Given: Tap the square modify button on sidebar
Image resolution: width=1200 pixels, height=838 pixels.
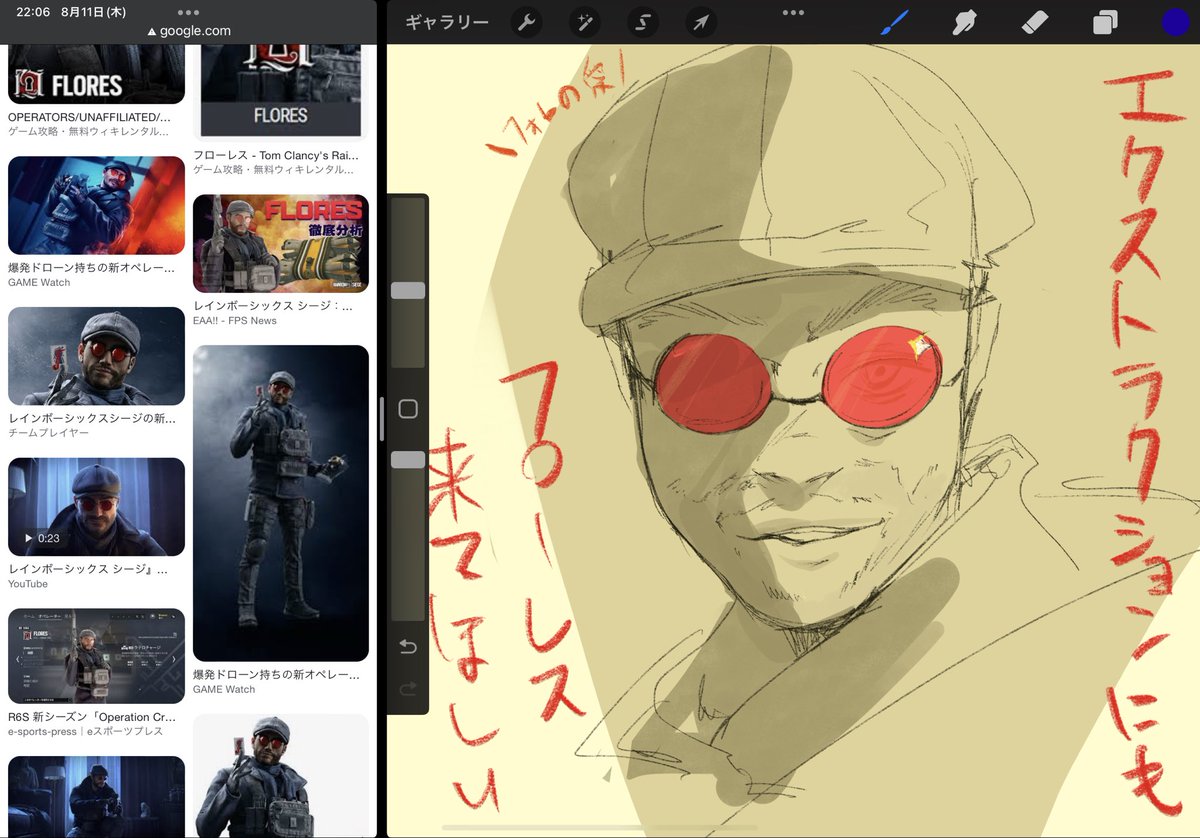Looking at the screenshot, I should click(x=408, y=409).
